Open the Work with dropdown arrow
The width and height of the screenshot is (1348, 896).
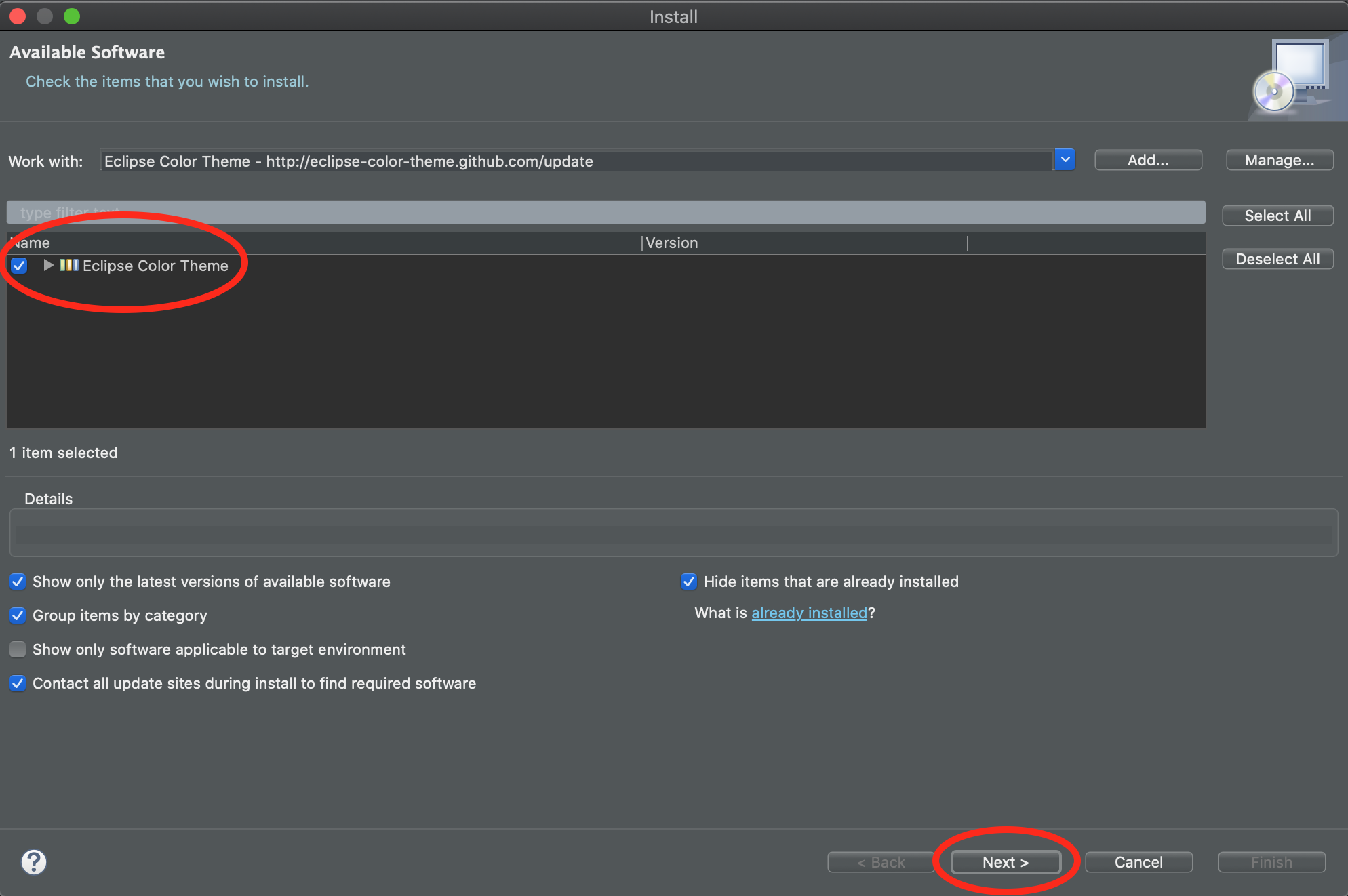tap(1065, 161)
